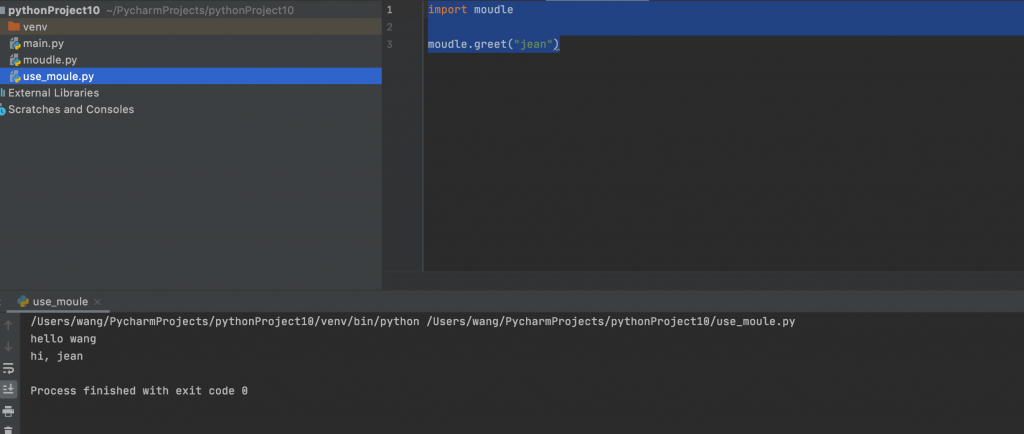The image size is (1024, 434).
Task: Select the use_moule run tab
Action: pos(60,302)
